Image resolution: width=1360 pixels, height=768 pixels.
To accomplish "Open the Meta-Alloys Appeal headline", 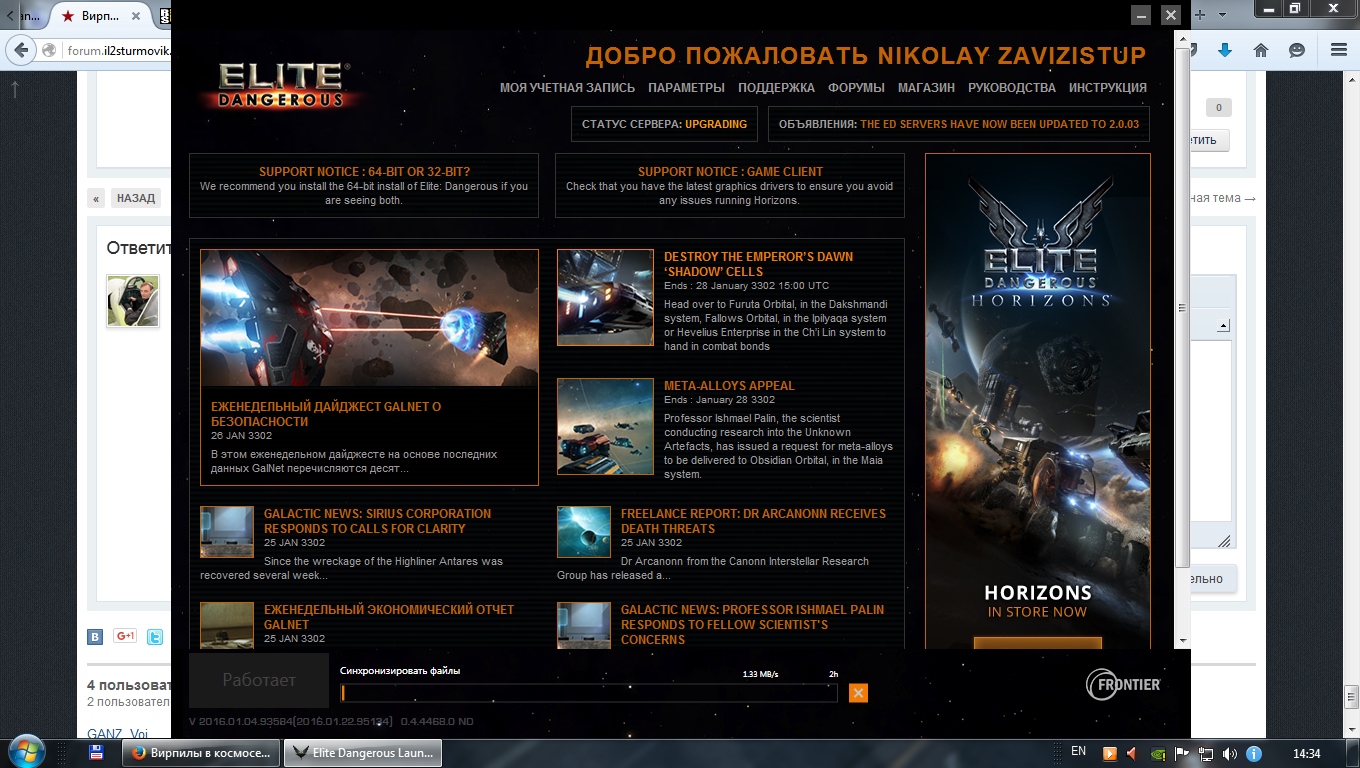I will click(x=730, y=386).
